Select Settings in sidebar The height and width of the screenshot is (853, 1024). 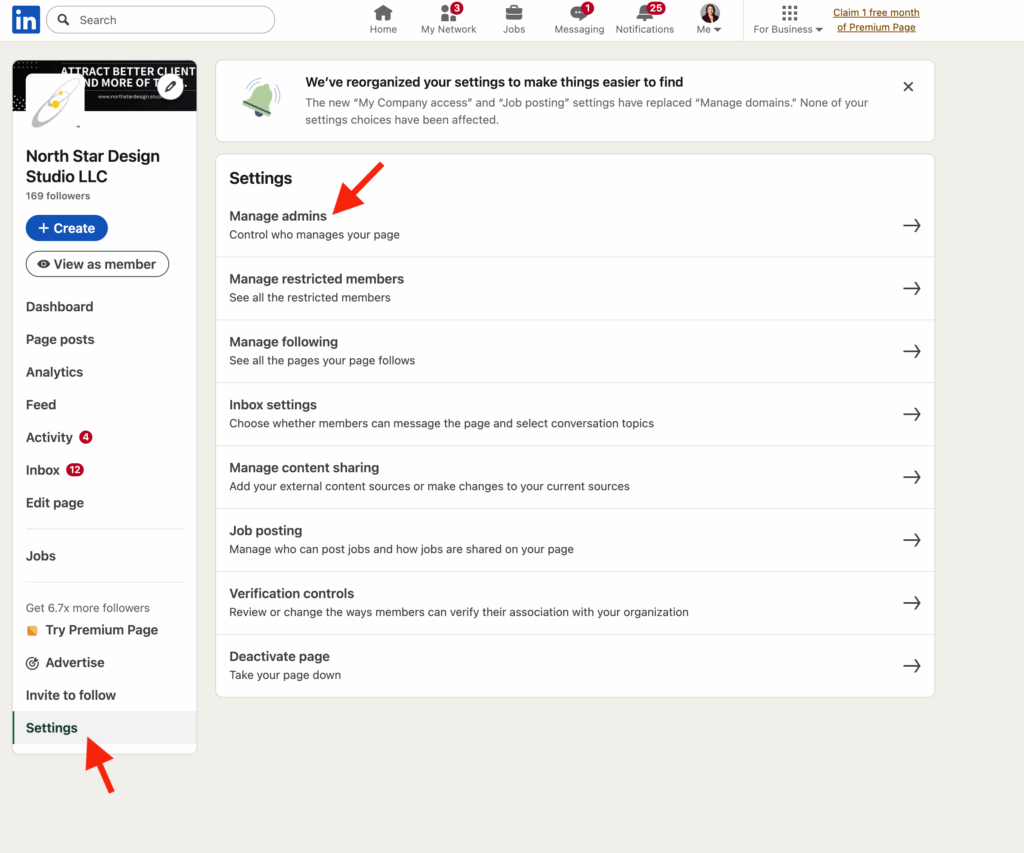(104, 728)
